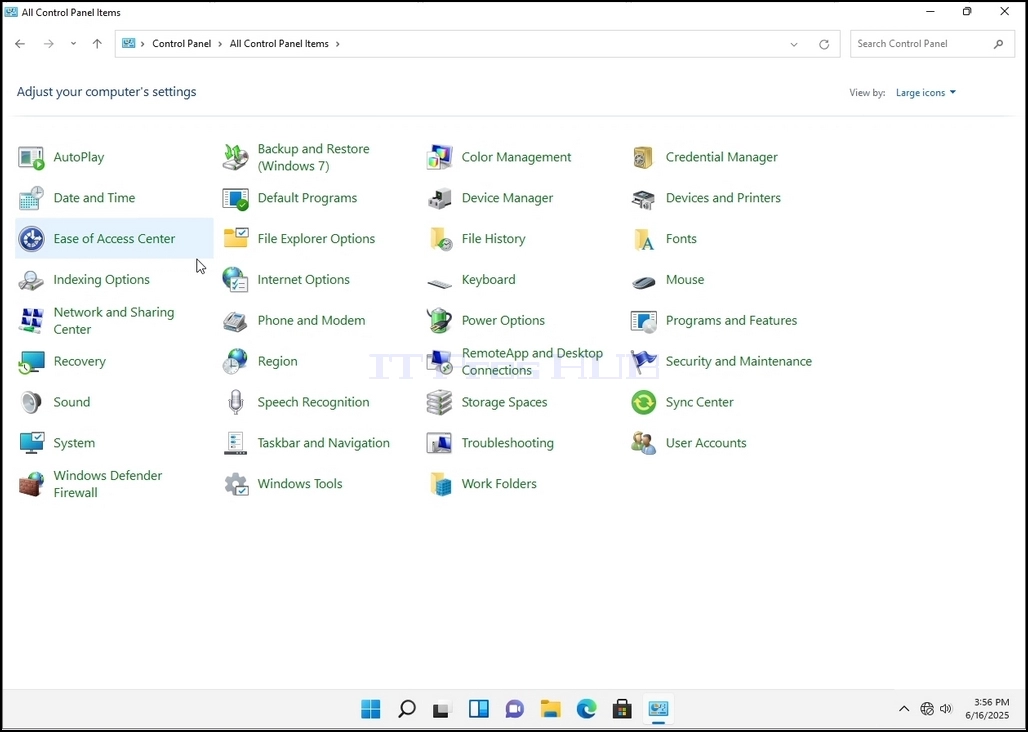Open the File History icon

[440, 239]
